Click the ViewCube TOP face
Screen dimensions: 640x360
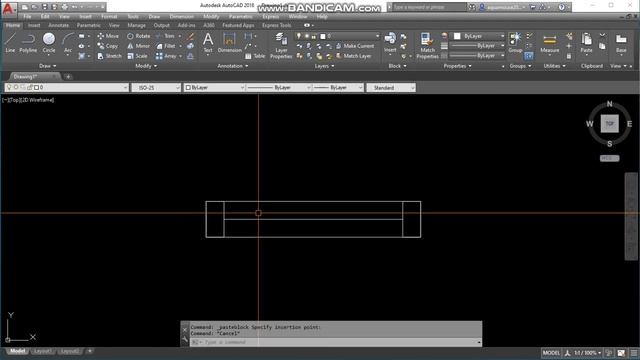click(609, 124)
